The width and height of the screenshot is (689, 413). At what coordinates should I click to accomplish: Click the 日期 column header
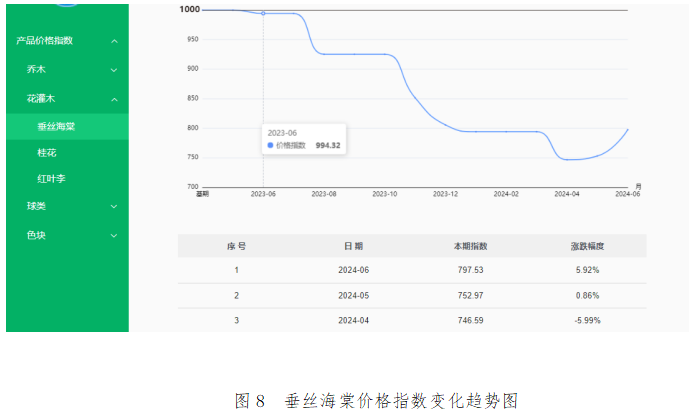[x=353, y=246]
